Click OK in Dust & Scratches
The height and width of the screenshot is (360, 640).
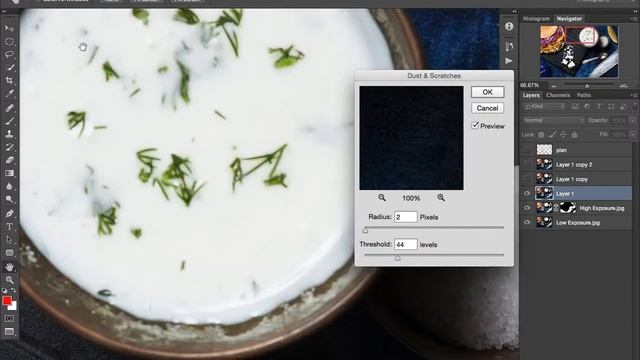click(487, 92)
